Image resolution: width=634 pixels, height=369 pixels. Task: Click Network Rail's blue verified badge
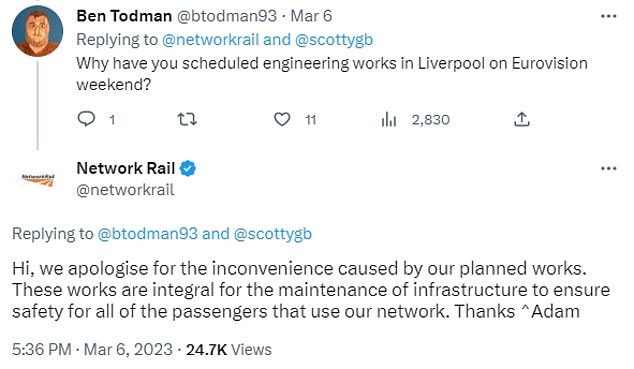tap(188, 169)
